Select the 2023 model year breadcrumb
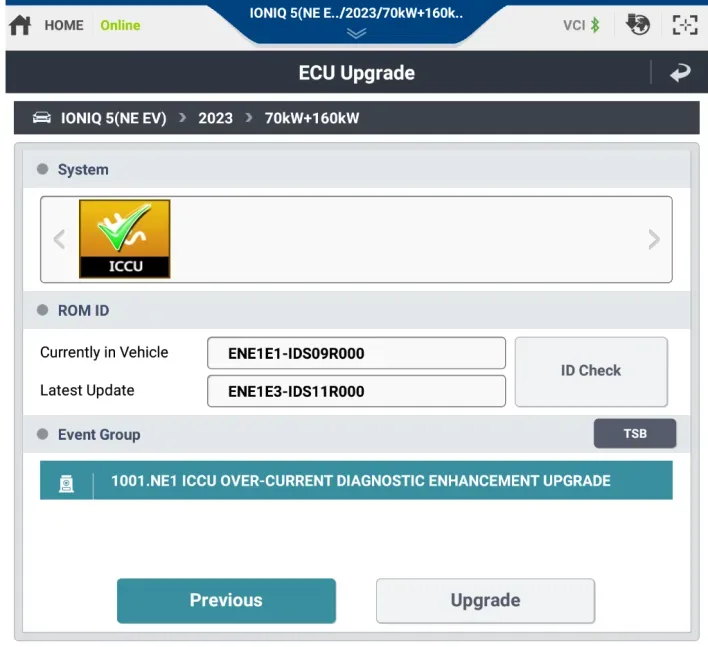Screen dimensions: 708x647 215,118
